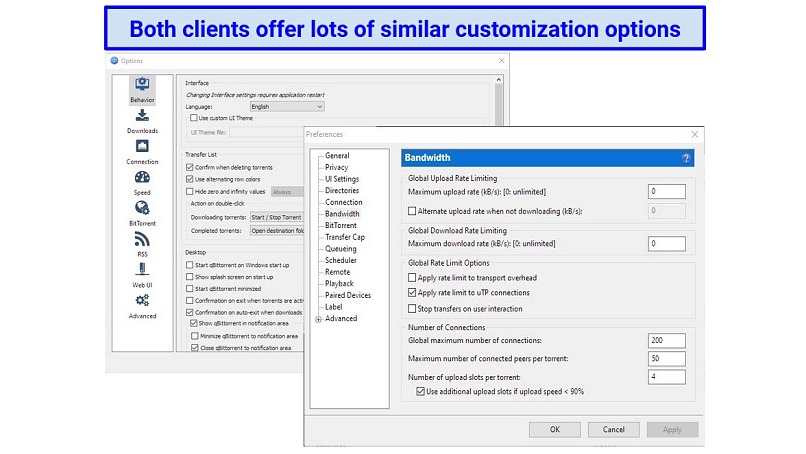Click Cancel in Preferences dialog

pos(614,429)
